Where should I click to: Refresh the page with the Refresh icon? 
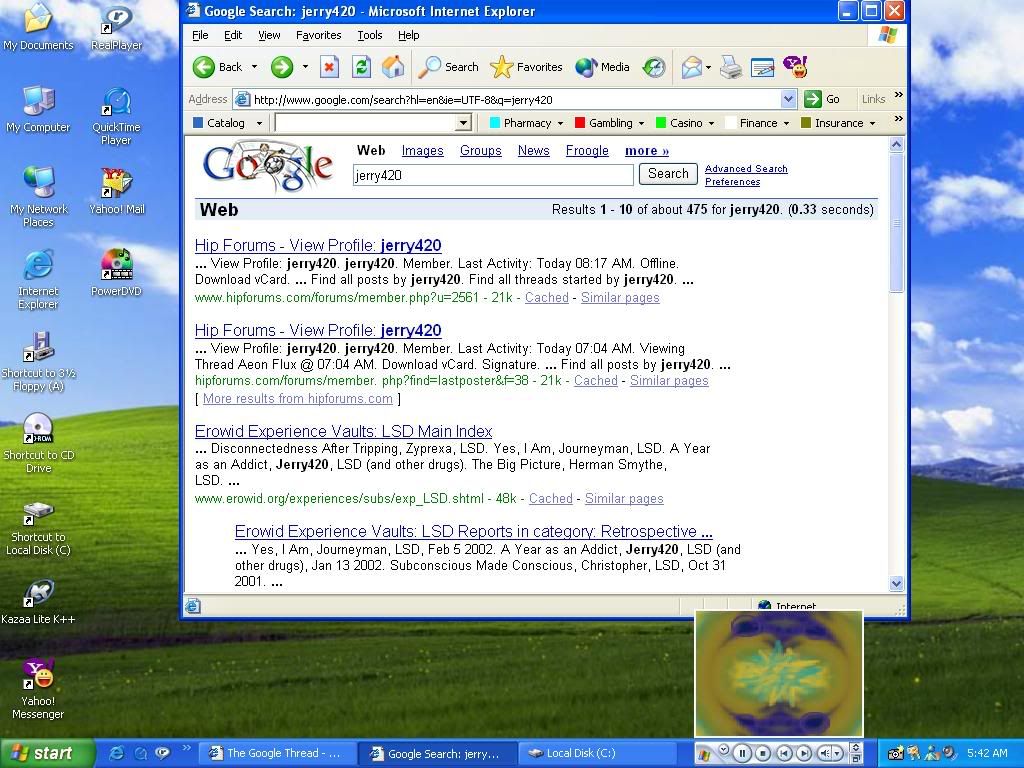(x=361, y=67)
